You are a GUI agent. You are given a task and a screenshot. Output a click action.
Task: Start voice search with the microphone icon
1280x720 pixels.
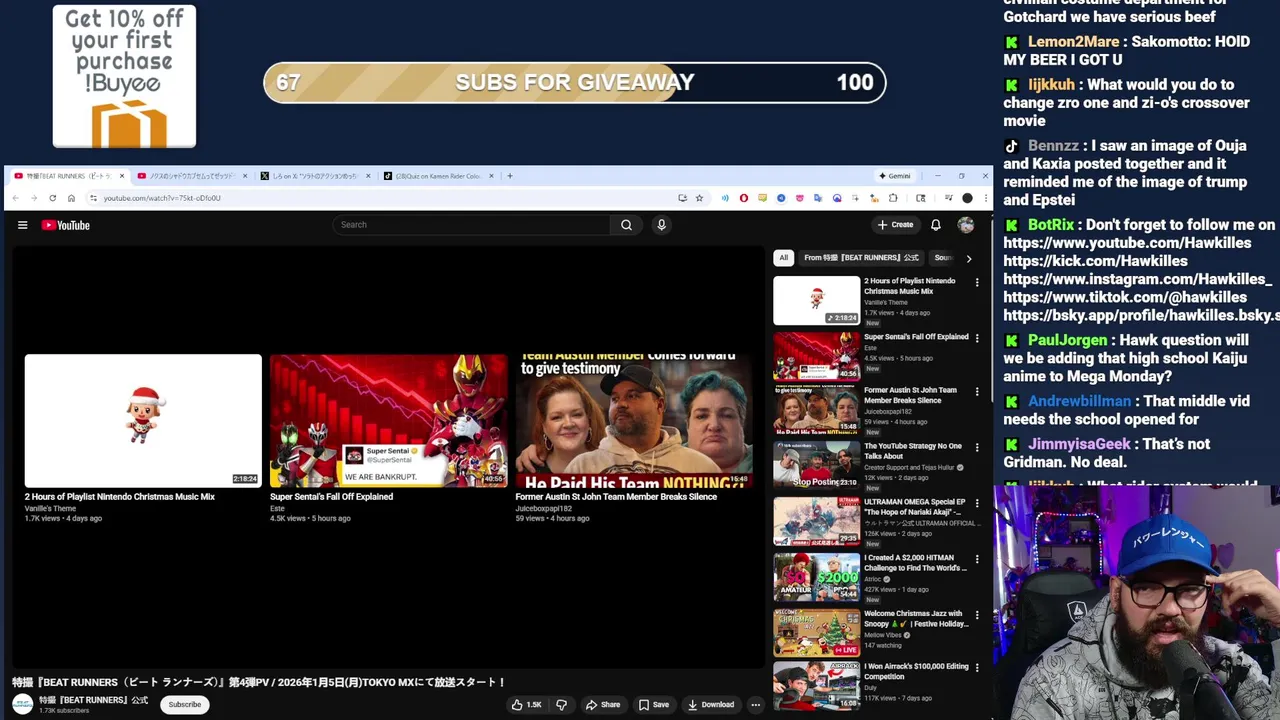[x=661, y=225]
